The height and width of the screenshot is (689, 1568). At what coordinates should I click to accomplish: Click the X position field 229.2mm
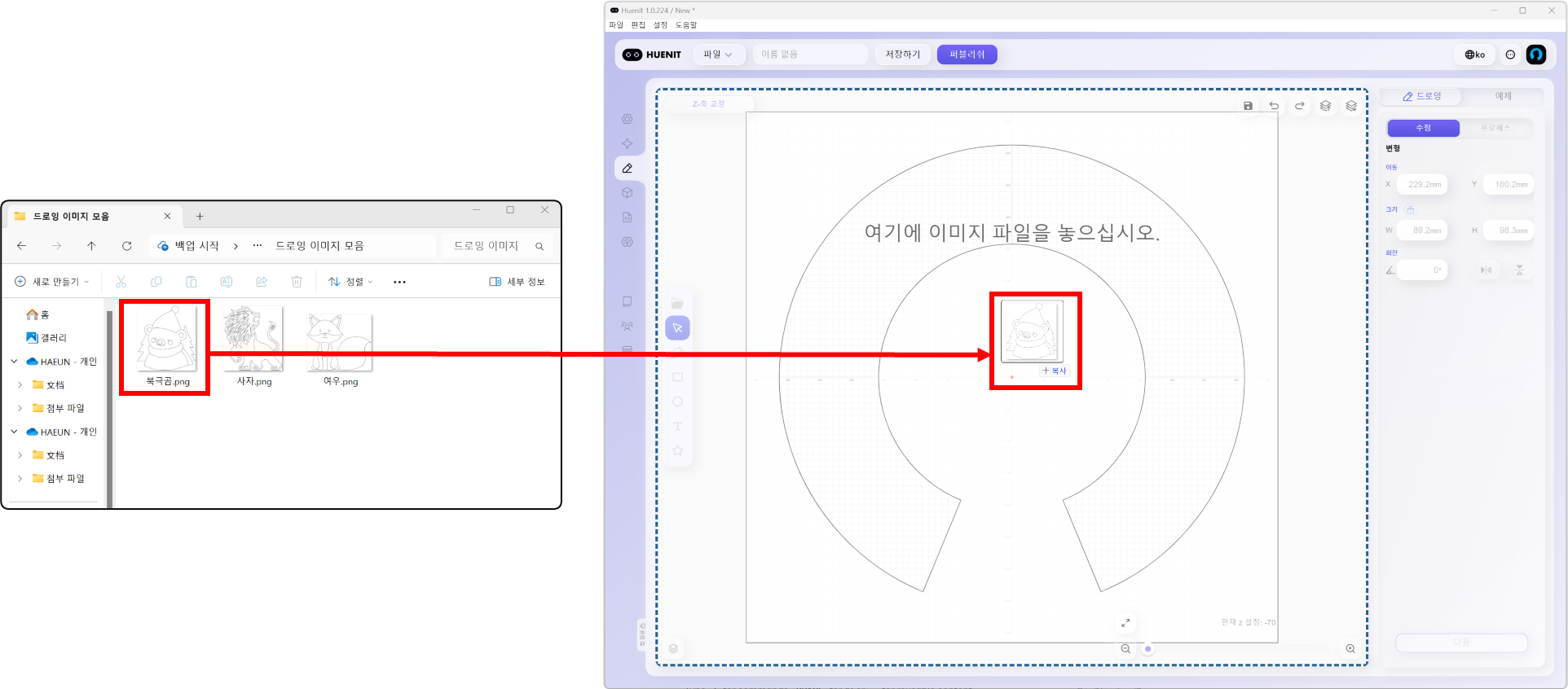click(1424, 185)
